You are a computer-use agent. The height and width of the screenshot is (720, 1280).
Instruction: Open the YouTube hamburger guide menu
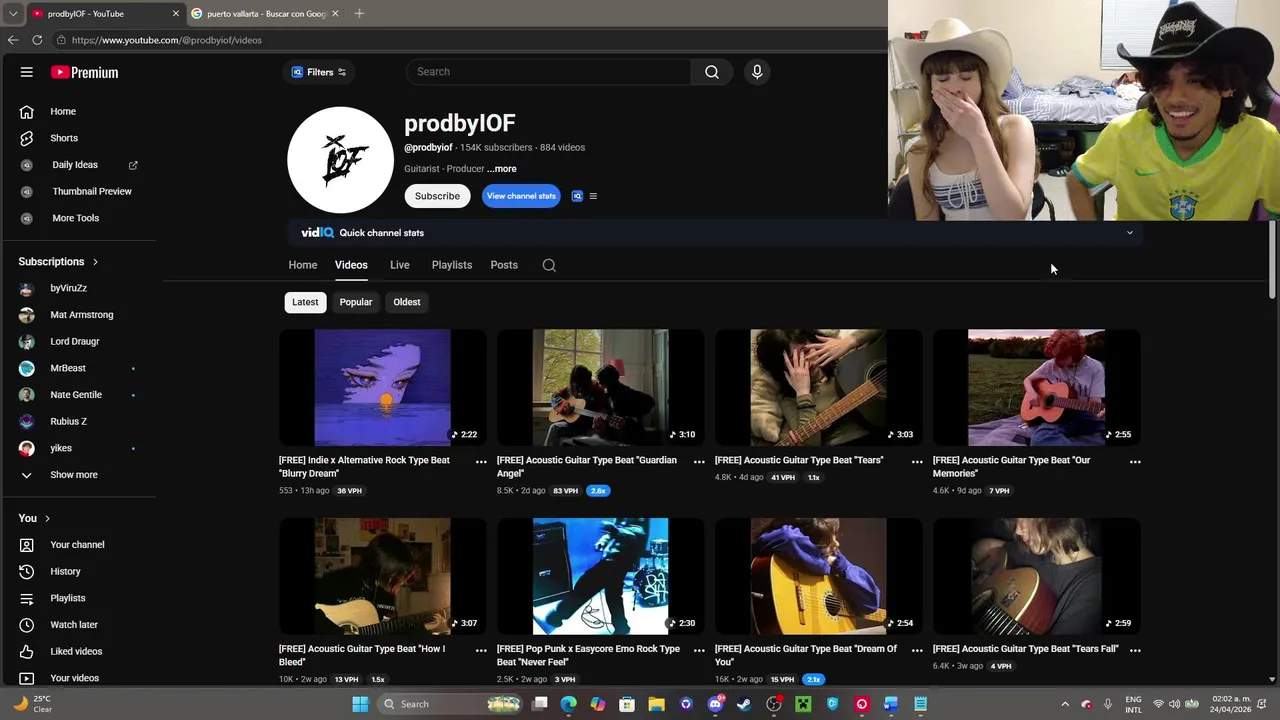[27, 72]
